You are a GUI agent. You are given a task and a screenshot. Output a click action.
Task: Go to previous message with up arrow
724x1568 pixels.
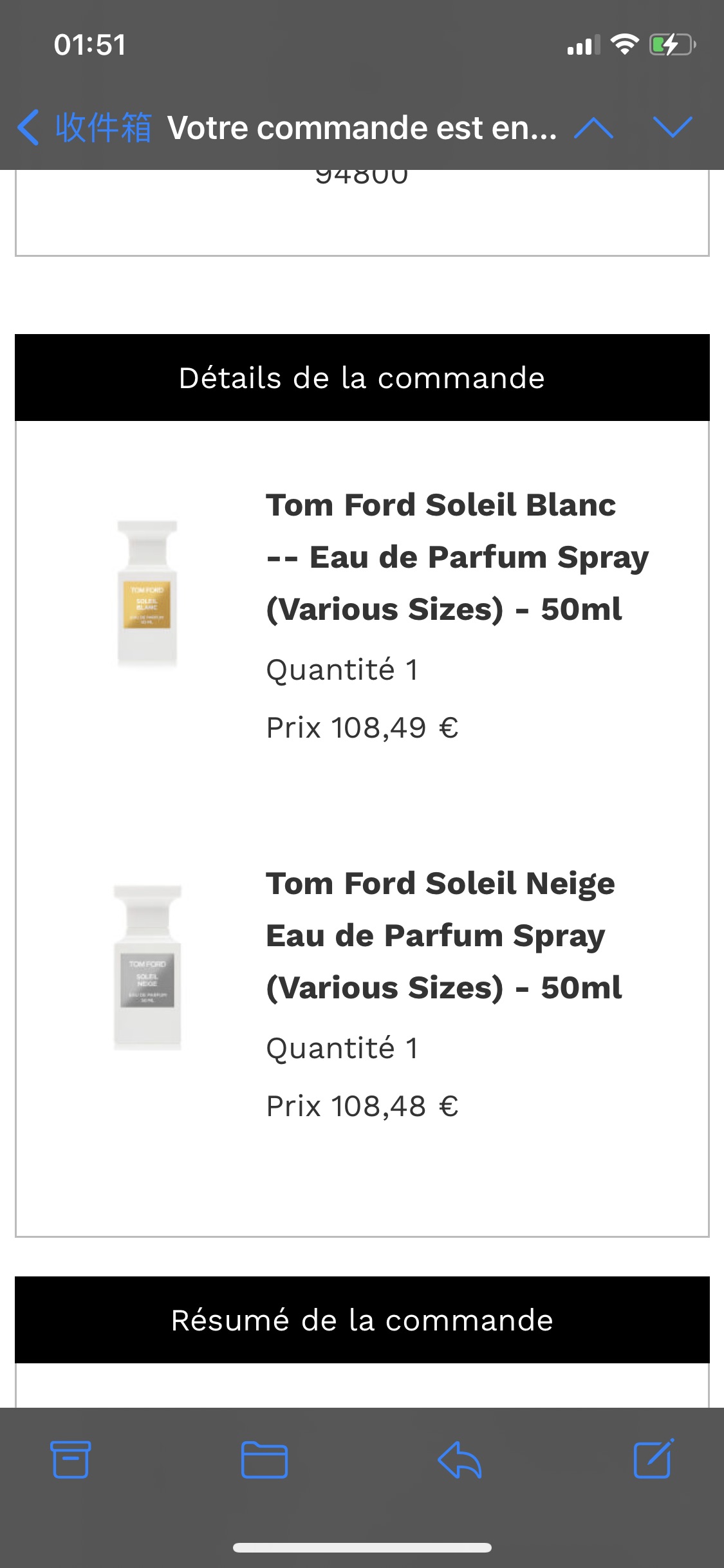(593, 127)
